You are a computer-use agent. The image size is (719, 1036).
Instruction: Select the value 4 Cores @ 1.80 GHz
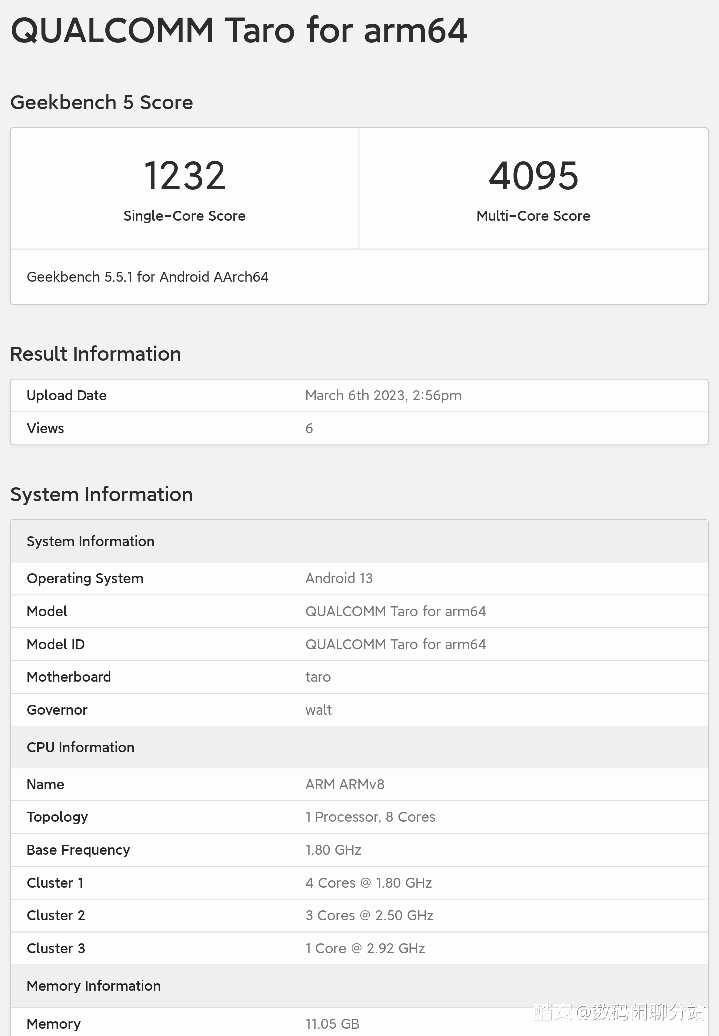click(x=368, y=883)
